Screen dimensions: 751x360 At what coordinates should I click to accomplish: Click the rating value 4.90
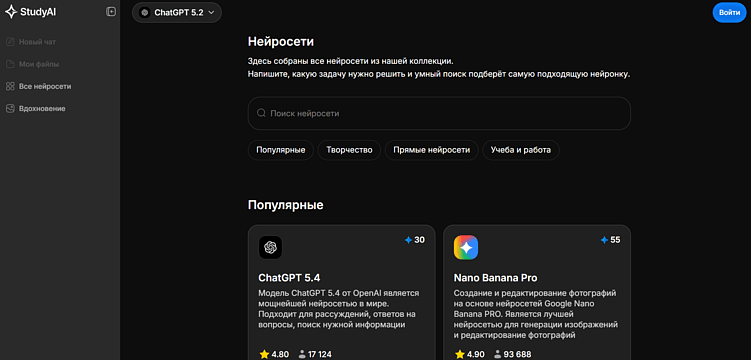476,355
